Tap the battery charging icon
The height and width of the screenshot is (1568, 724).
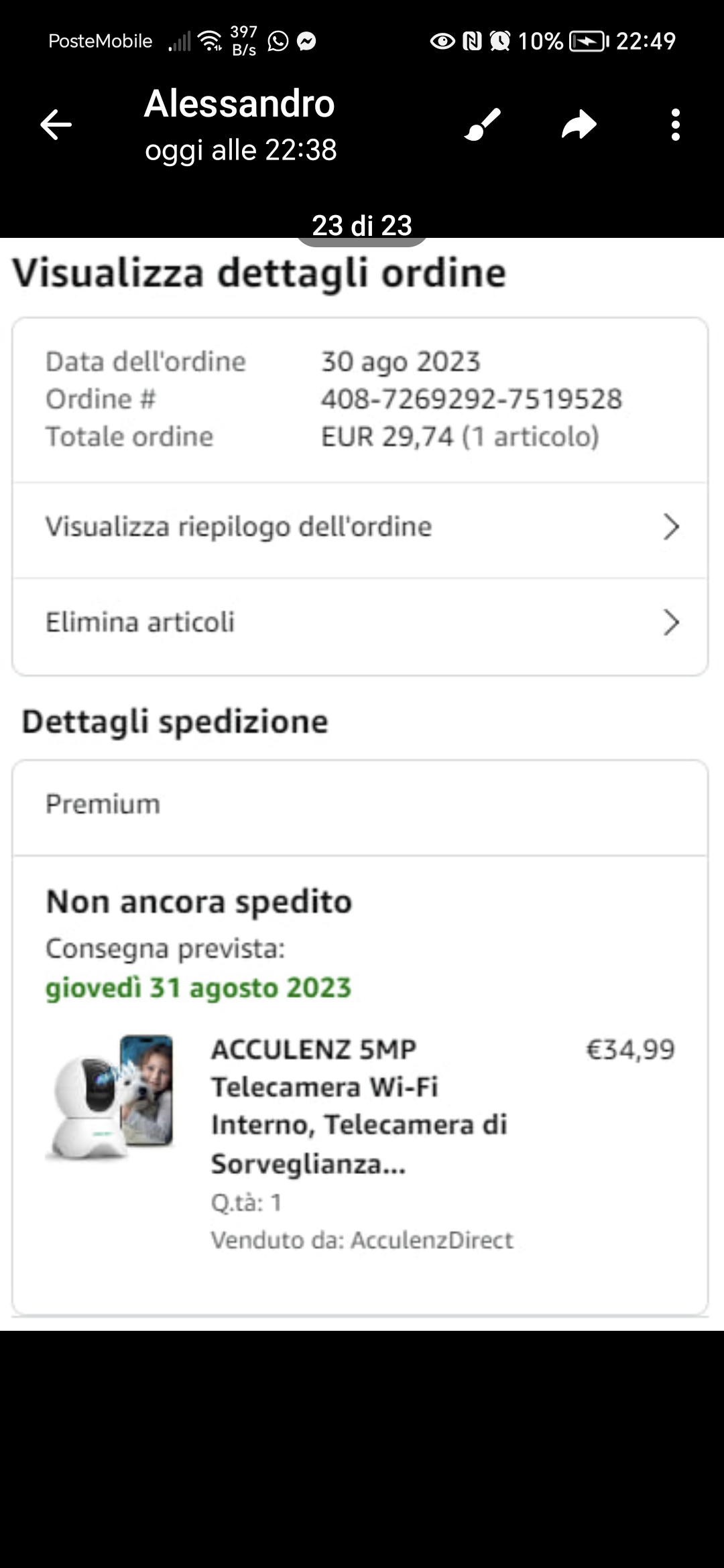588,42
